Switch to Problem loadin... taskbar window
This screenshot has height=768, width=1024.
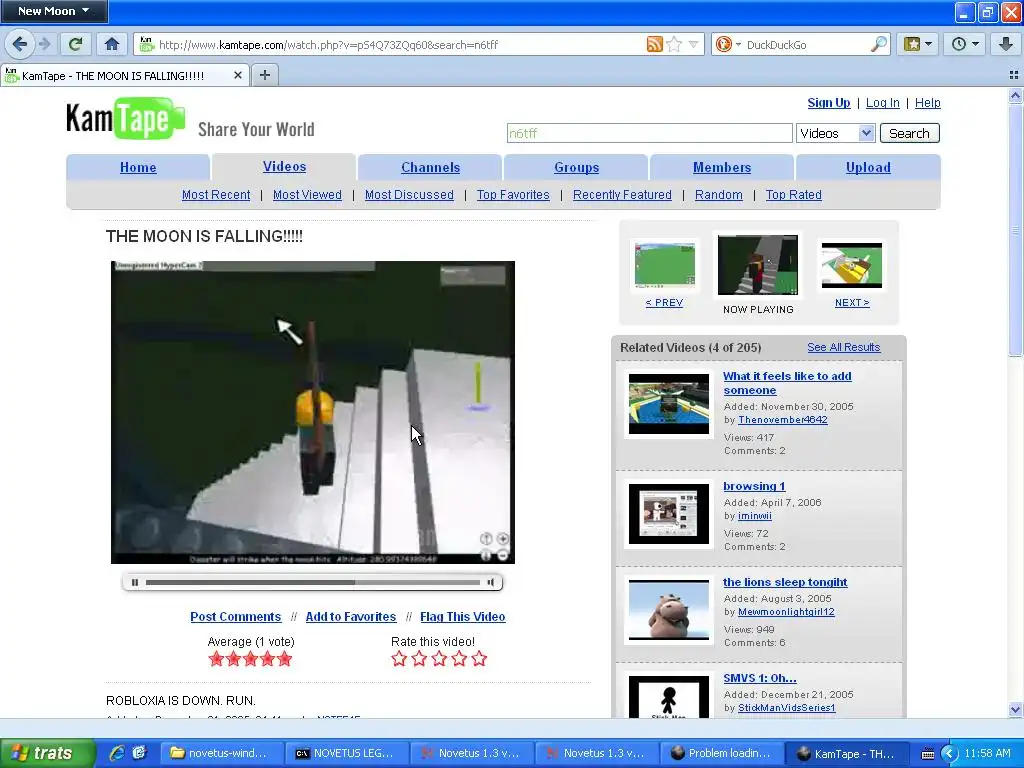pos(722,753)
